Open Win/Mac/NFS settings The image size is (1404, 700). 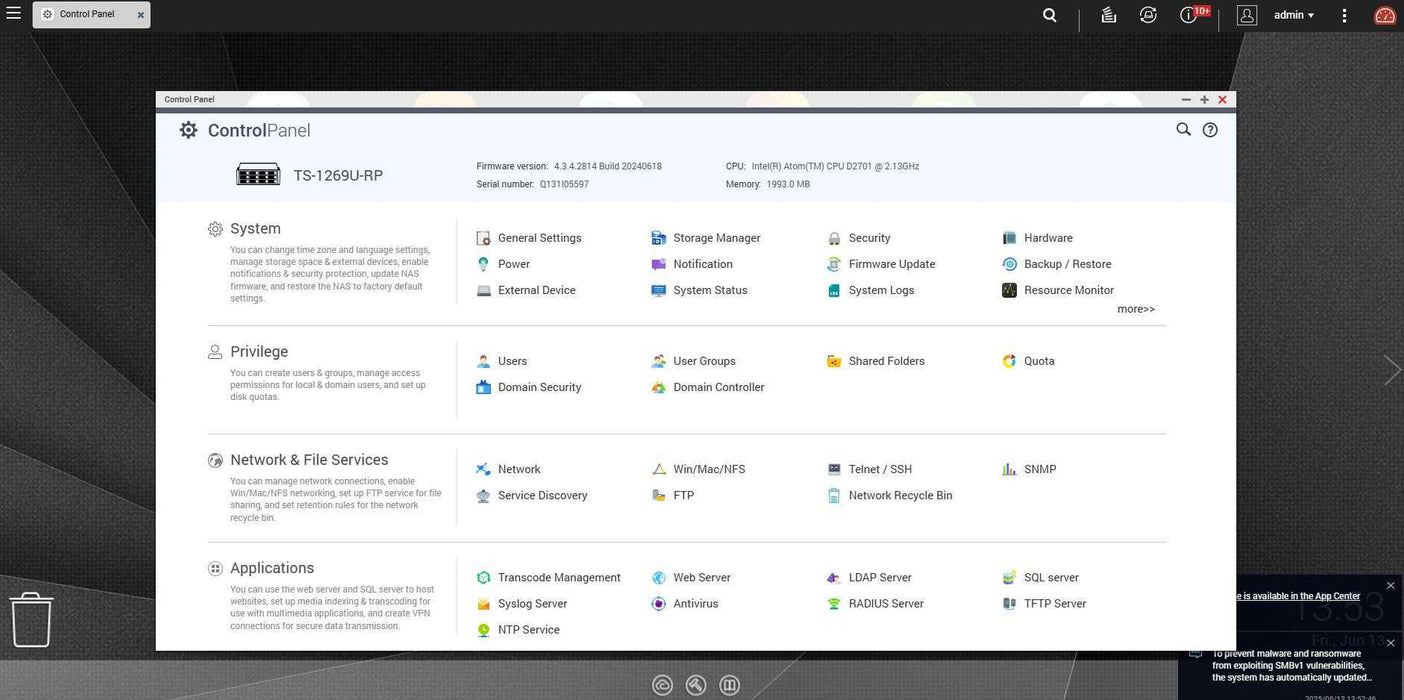(698, 469)
